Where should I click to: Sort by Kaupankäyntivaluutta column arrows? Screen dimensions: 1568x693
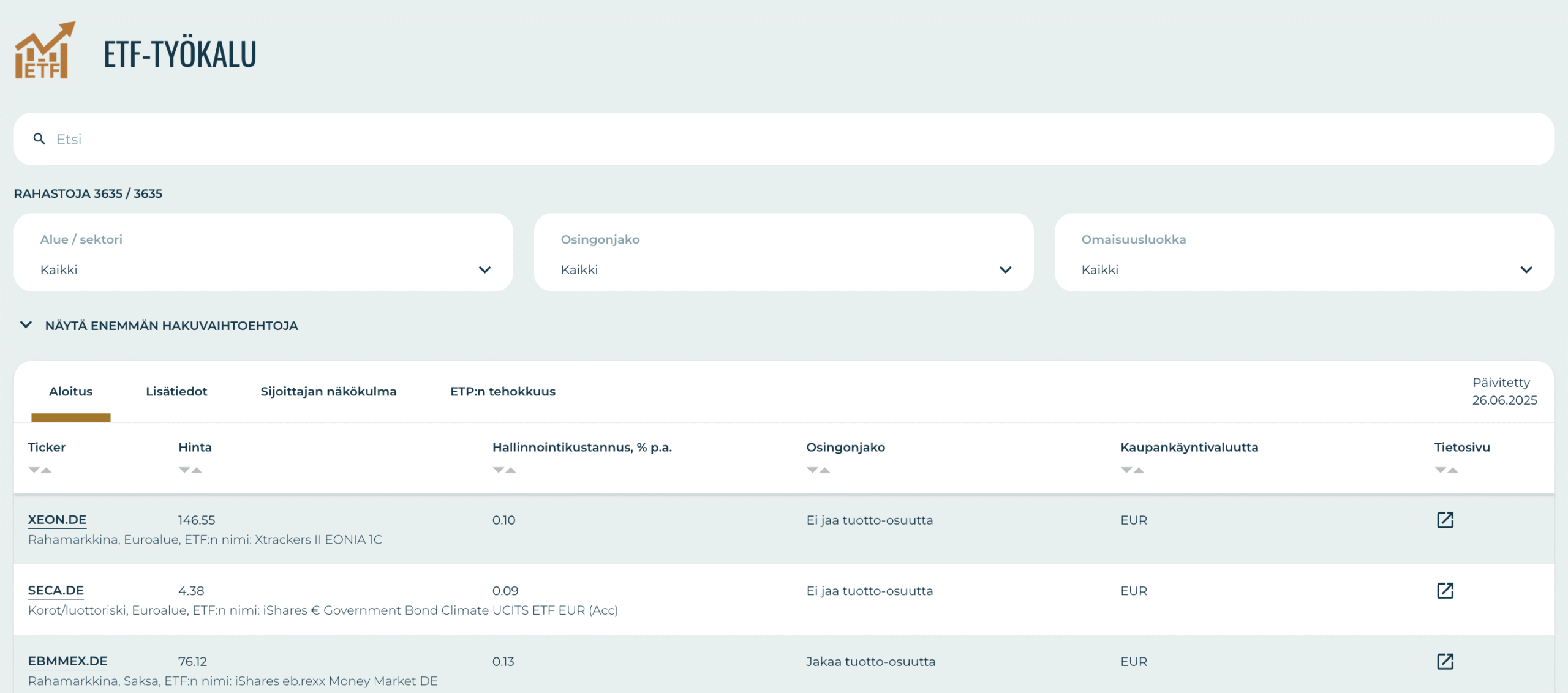(x=1133, y=470)
